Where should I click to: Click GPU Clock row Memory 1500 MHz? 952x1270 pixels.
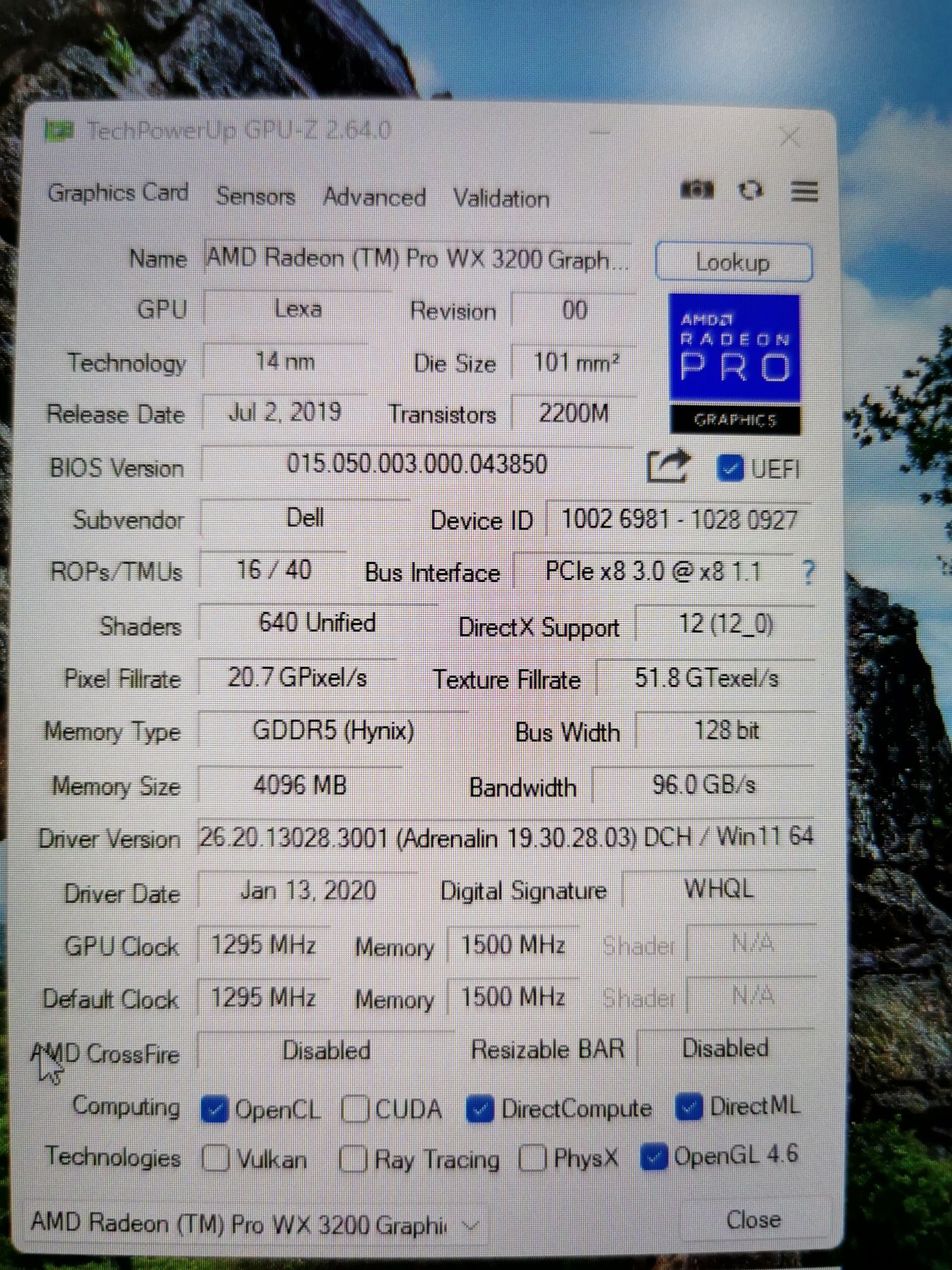tap(513, 945)
